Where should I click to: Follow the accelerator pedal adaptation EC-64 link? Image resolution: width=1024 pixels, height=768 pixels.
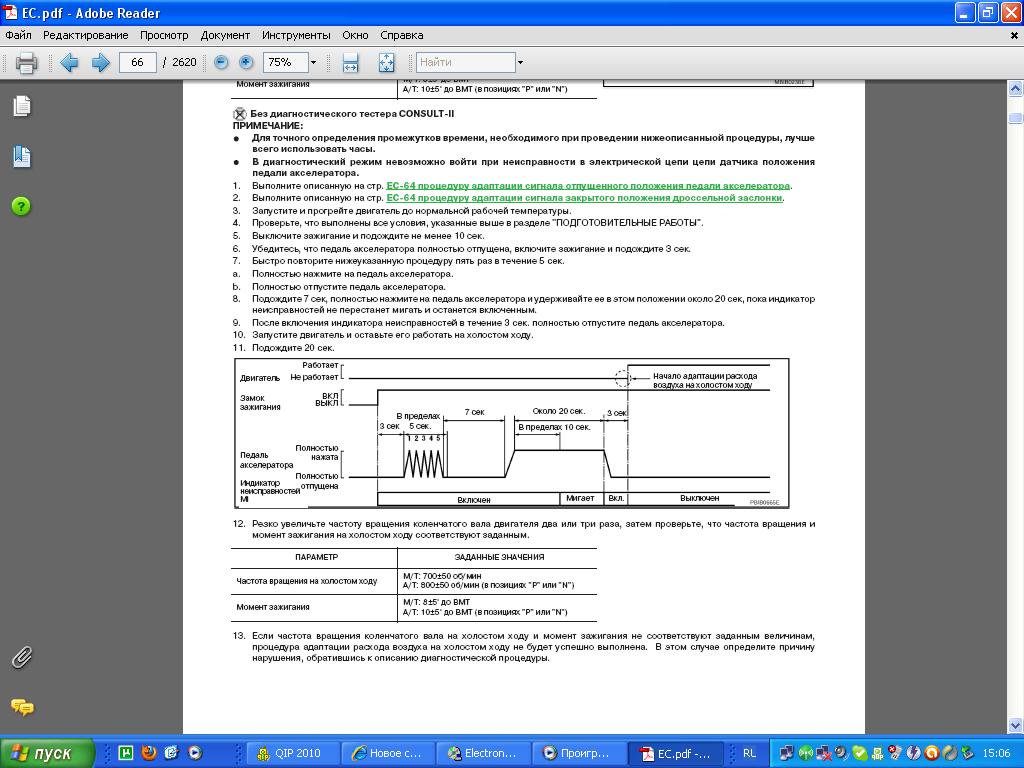(588, 186)
